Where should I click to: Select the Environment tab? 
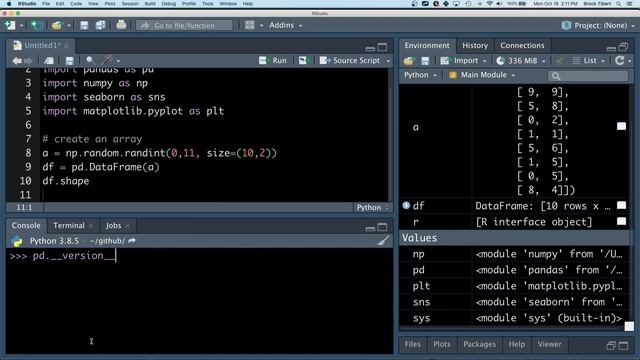[x=427, y=45]
